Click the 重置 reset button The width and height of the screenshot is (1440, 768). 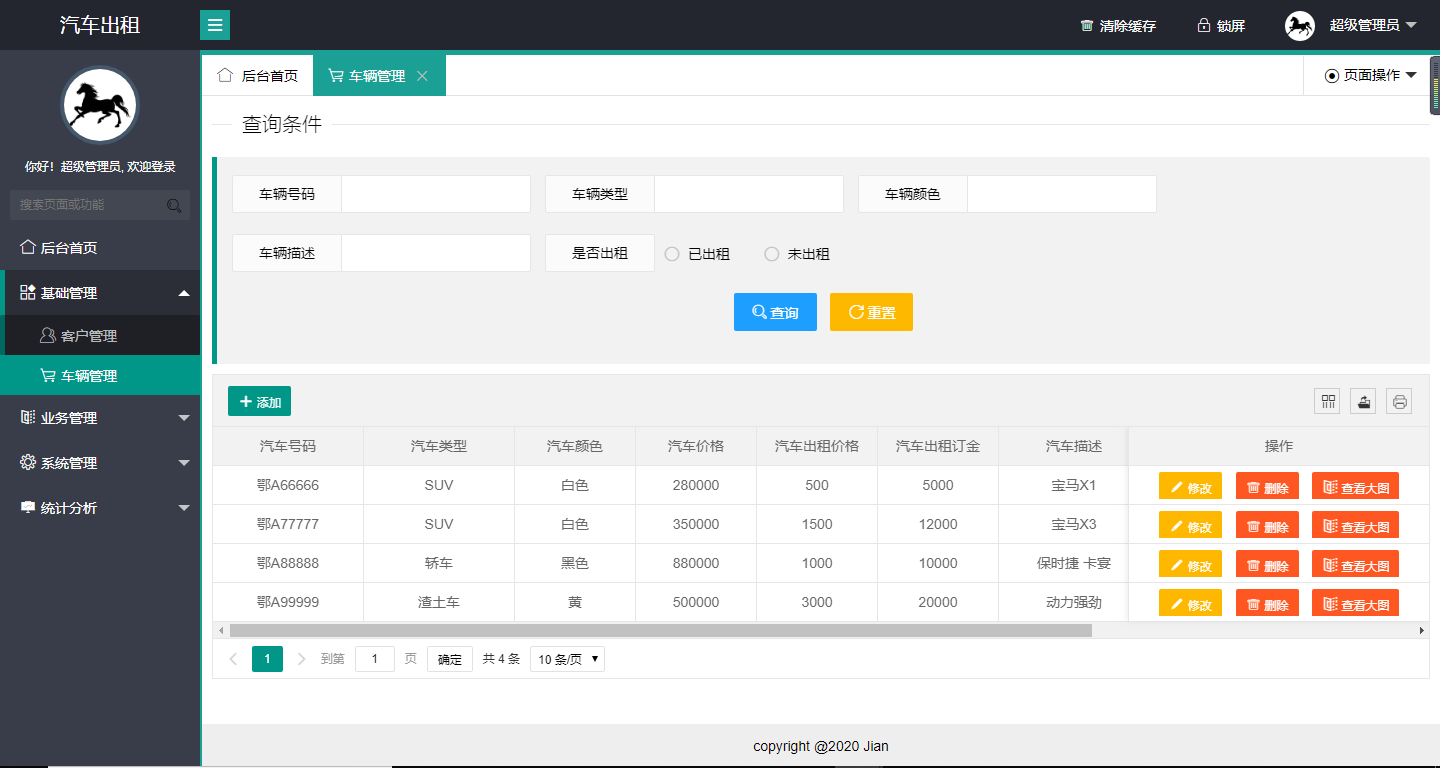point(871,312)
